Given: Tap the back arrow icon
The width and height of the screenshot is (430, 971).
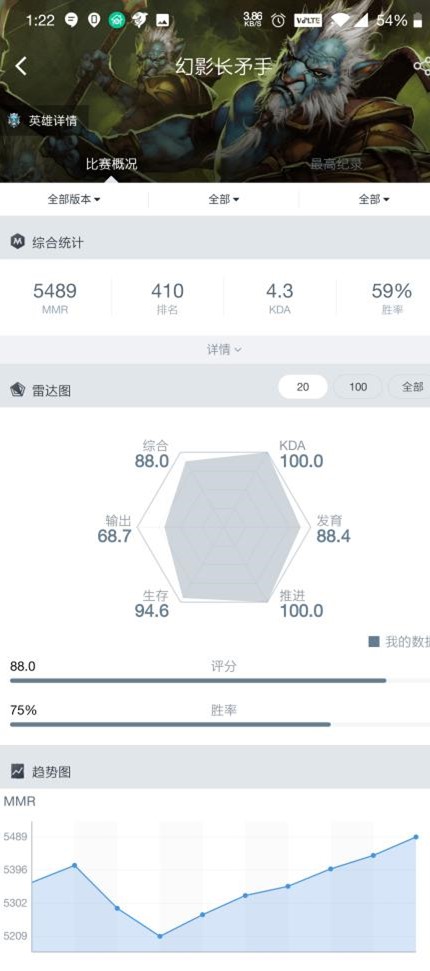Looking at the screenshot, I should click(x=21, y=66).
